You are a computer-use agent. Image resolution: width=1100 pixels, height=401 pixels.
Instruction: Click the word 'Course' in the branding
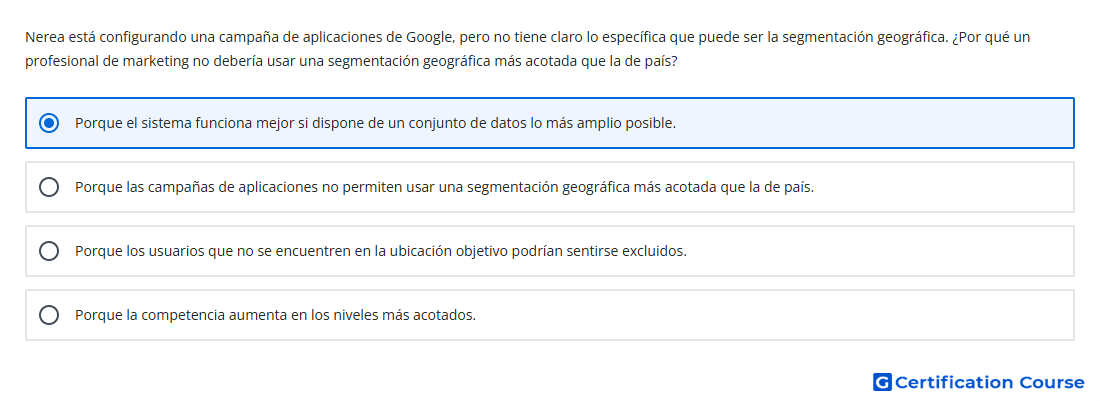(1052, 382)
